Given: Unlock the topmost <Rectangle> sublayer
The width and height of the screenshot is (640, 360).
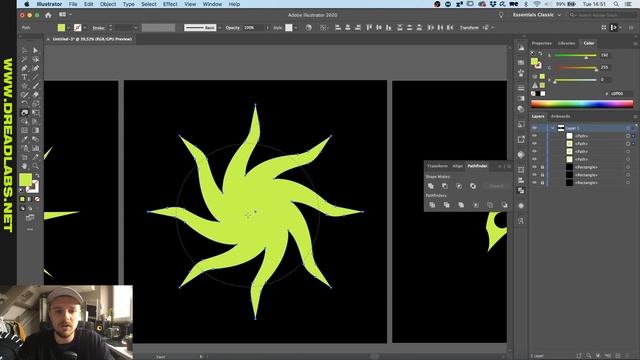Looking at the screenshot, I should [x=542, y=167].
